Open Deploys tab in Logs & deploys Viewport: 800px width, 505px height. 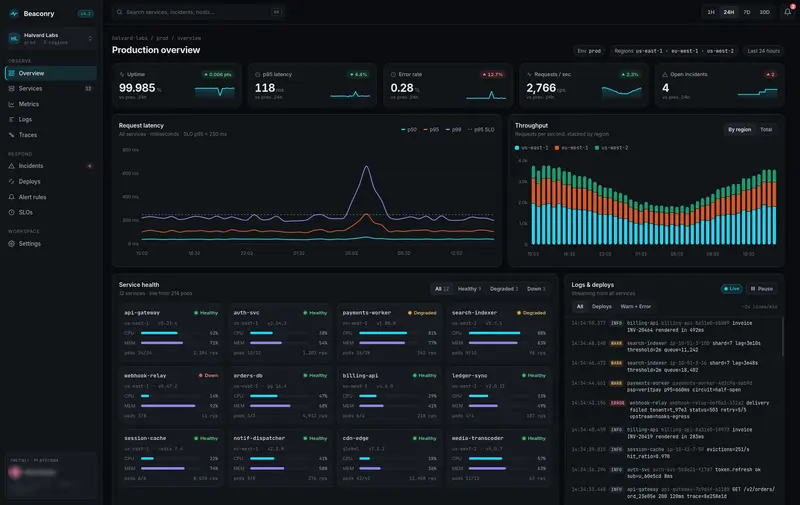click(602, 307)
